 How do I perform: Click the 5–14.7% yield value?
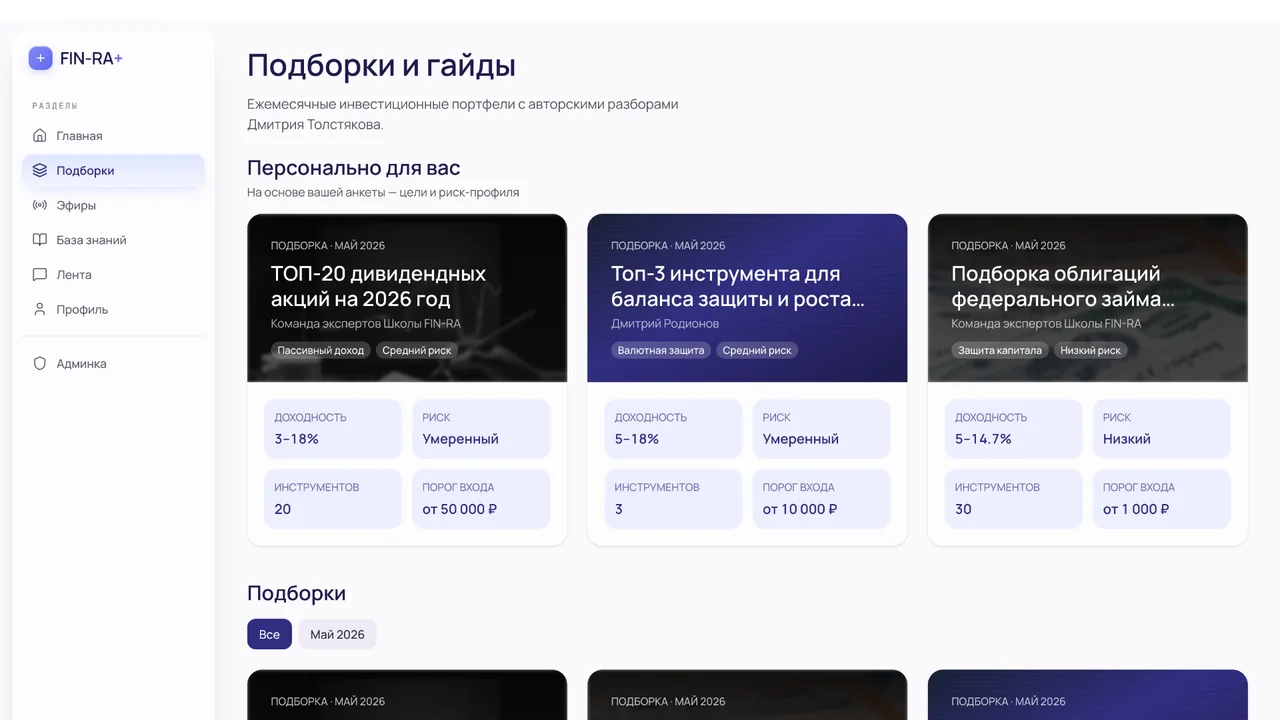(983, 439)
